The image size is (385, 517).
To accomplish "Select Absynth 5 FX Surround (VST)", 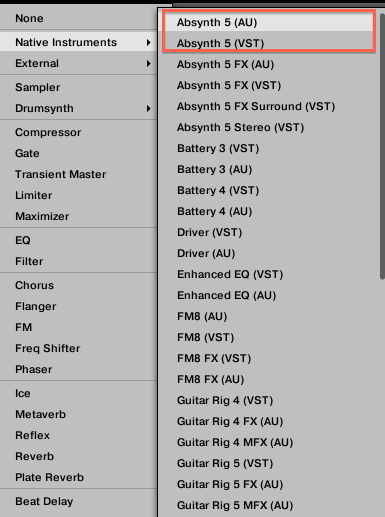I will click(x=269, y=106).
